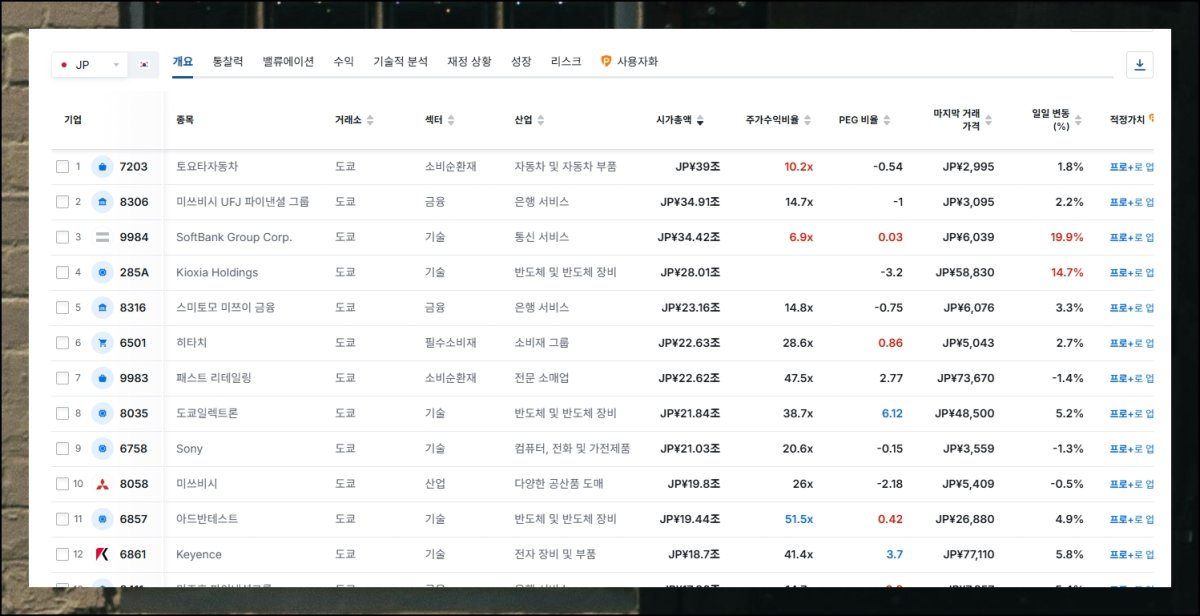Image resolution: width=1200 pixels, height=616 pixels.
Task: Tick the checkbox for row 5
Action: point(62,308)
